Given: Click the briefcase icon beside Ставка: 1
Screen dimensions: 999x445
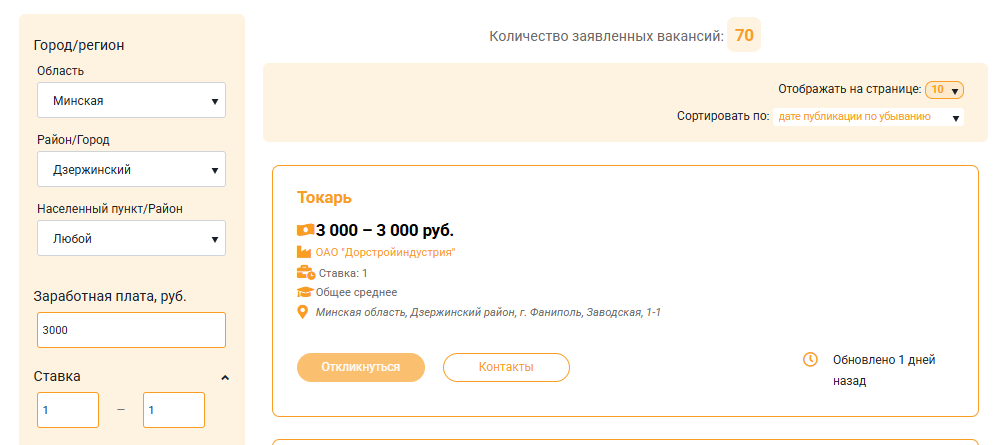Looking at the screenshot, I should [305, 272].
